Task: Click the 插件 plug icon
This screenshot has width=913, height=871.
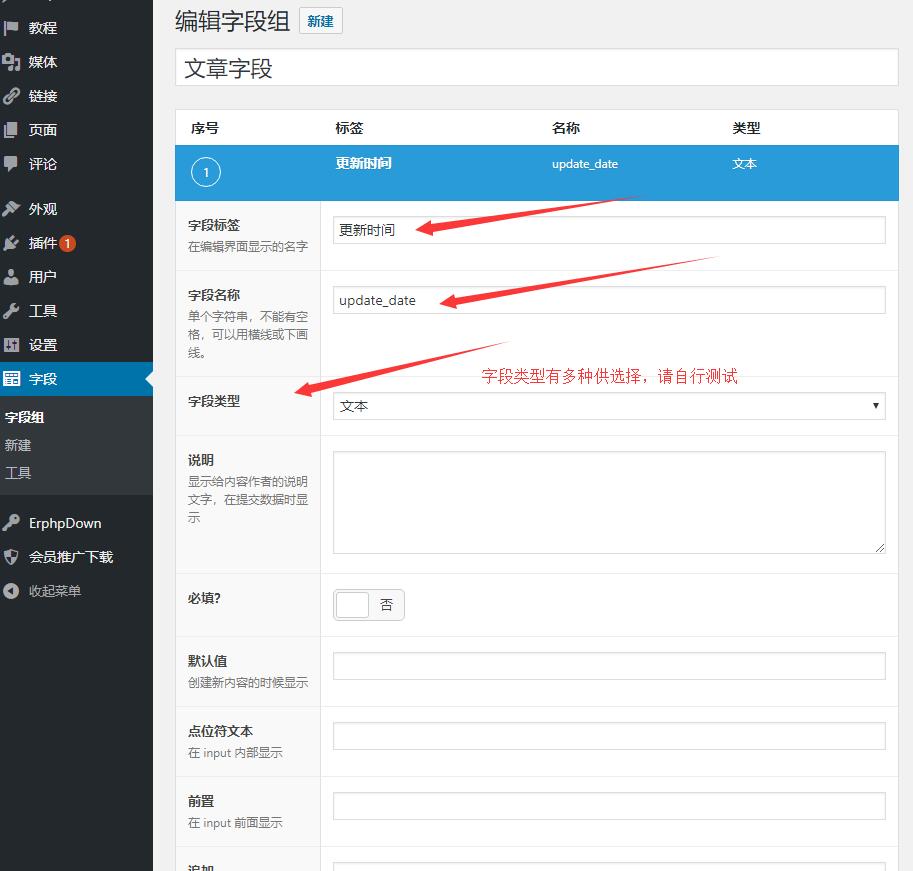Action: (x=12, y=243)
